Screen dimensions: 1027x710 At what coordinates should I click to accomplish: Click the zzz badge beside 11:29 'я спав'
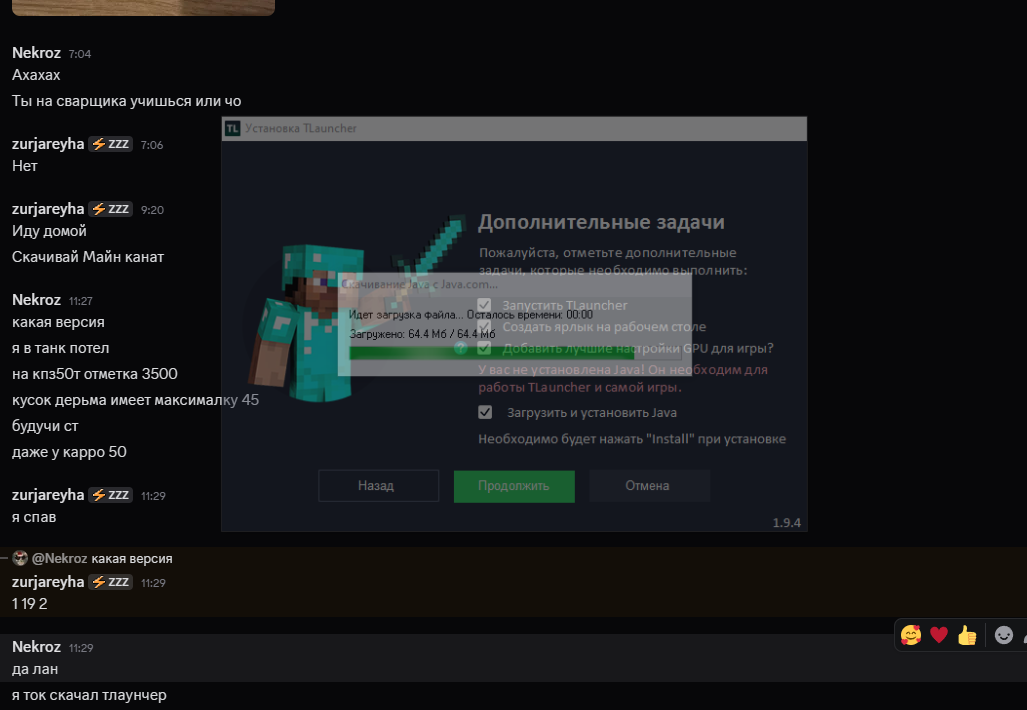111,495
